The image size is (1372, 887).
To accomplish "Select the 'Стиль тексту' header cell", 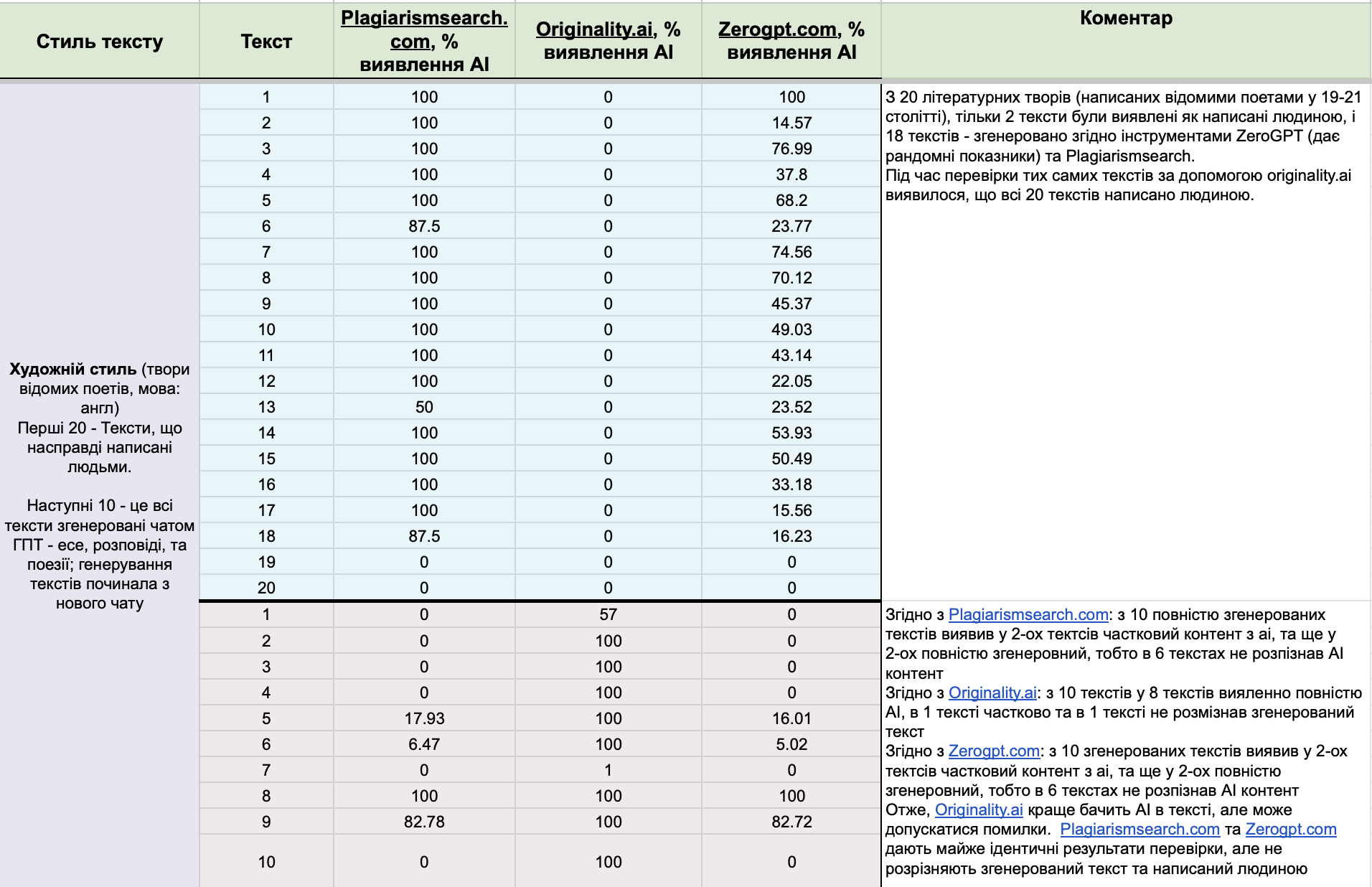I will (100, 42).
